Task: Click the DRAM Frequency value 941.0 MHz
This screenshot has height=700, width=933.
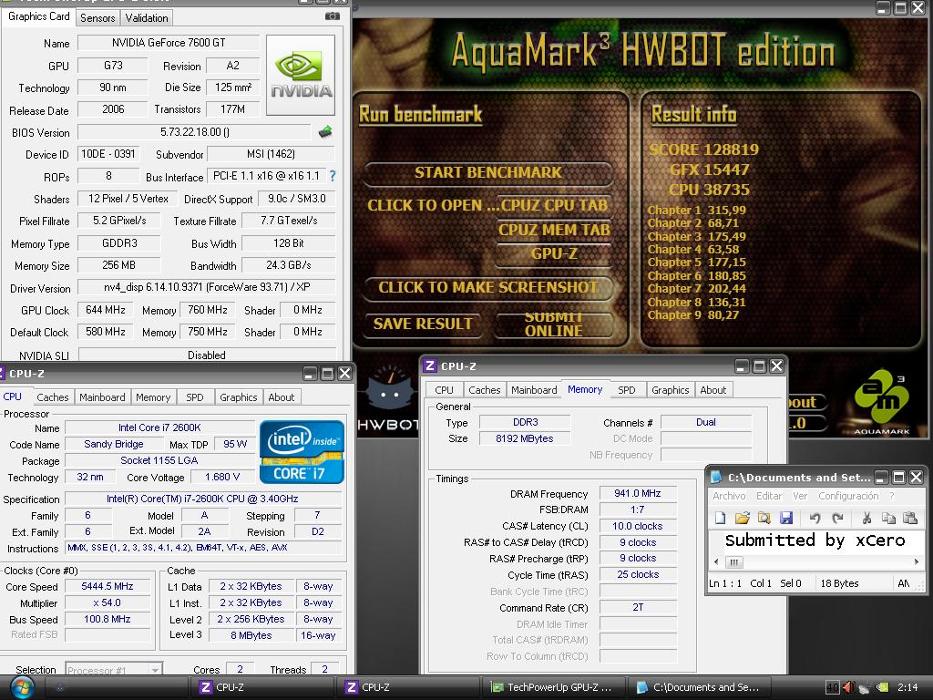Action: (638, 493)
